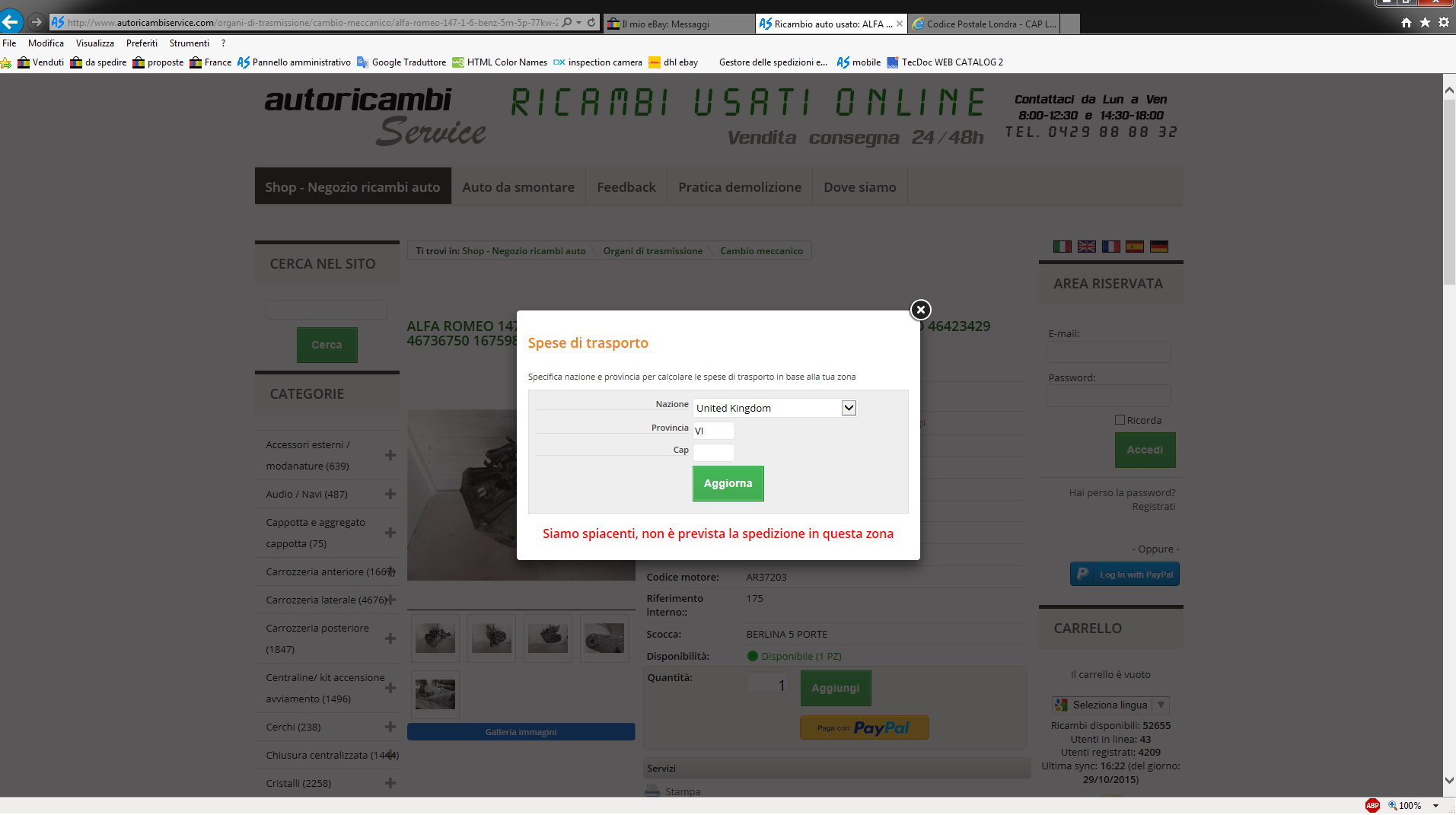The image size is (1456, 815).
Task: Click the Adblock Plus status bar icon
Action: 1372,806
